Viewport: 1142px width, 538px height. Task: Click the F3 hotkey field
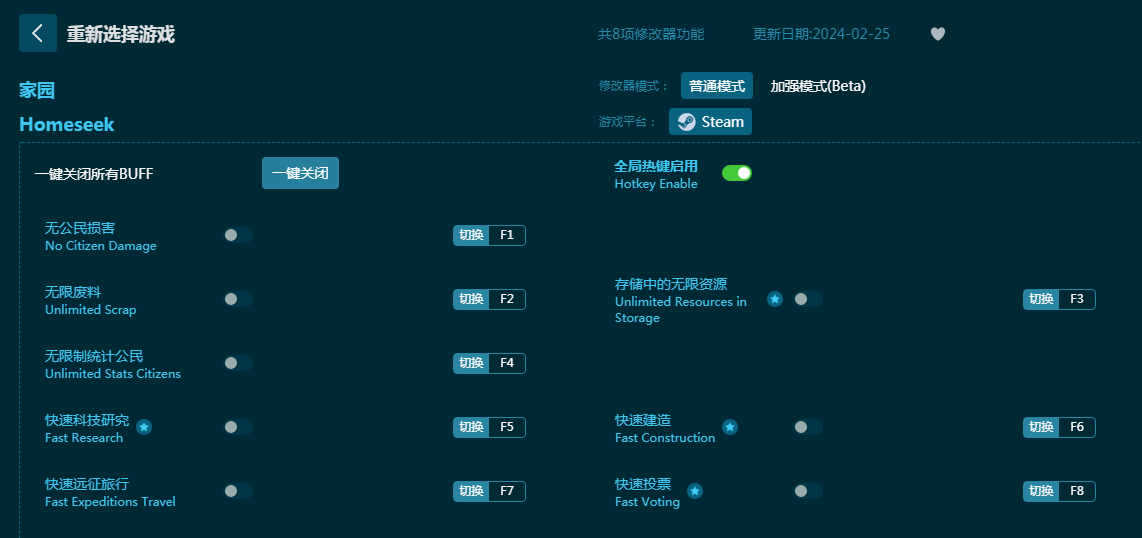pos(1077,299)
